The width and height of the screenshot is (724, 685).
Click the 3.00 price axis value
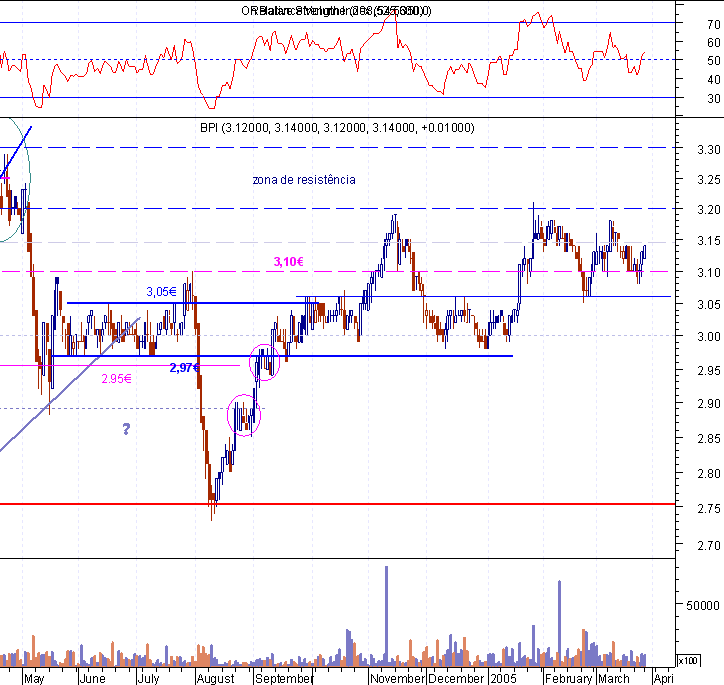(709, 336)
